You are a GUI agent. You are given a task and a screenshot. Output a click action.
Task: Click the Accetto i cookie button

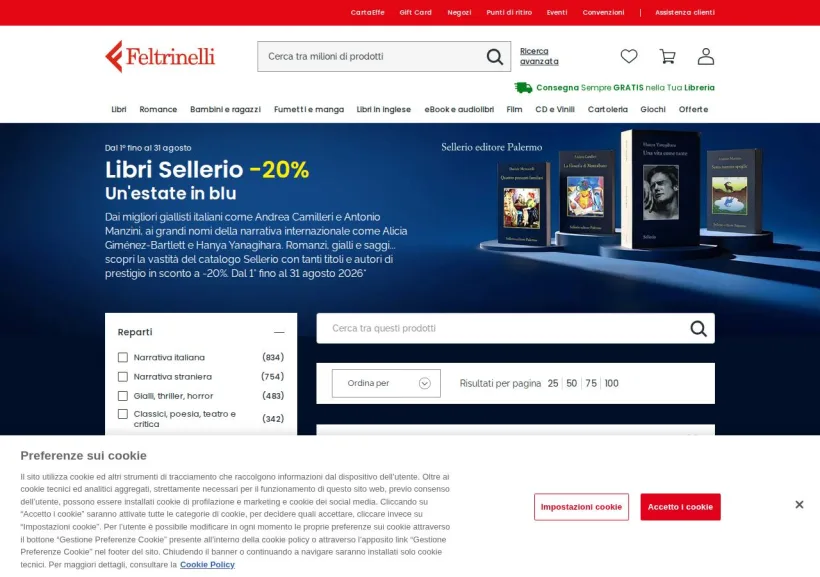pos(680,507)
